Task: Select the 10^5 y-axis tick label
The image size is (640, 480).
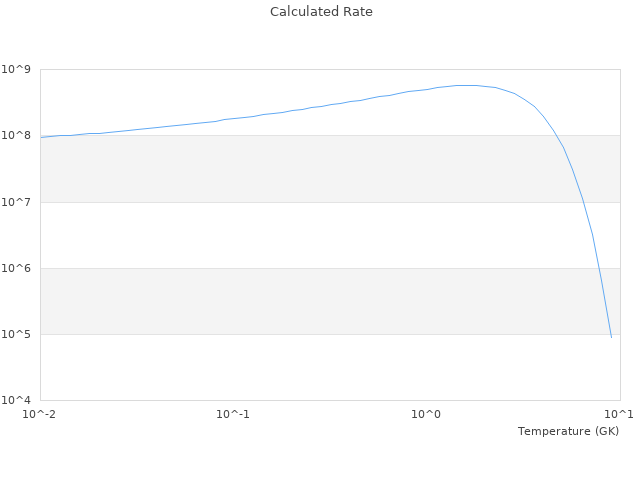Action: coord(18,334)
